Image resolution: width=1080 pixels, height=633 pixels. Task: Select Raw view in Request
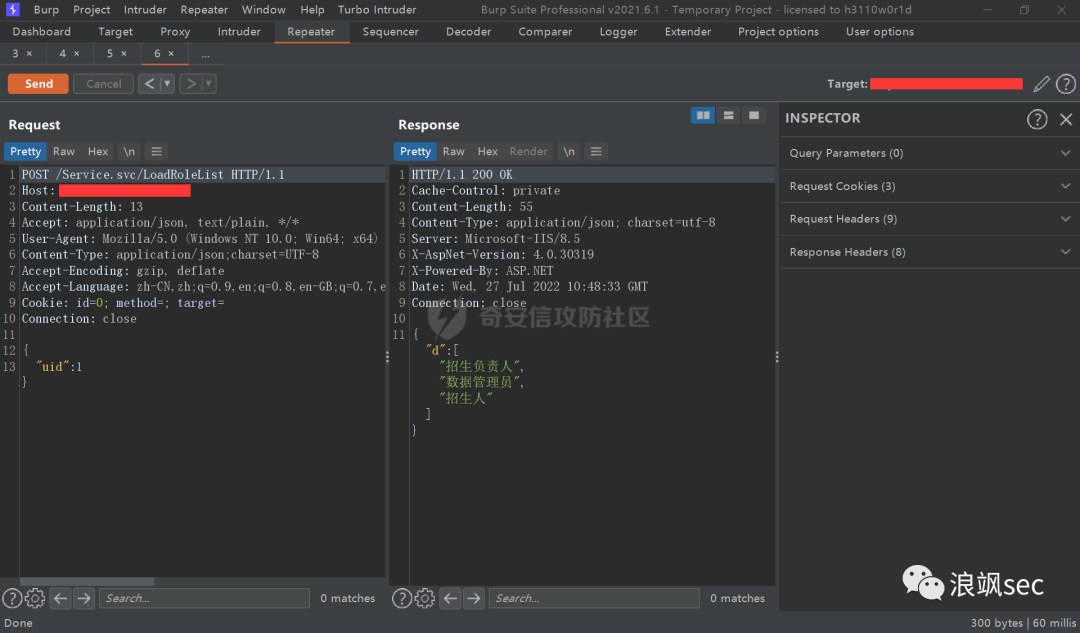(63, 152)
